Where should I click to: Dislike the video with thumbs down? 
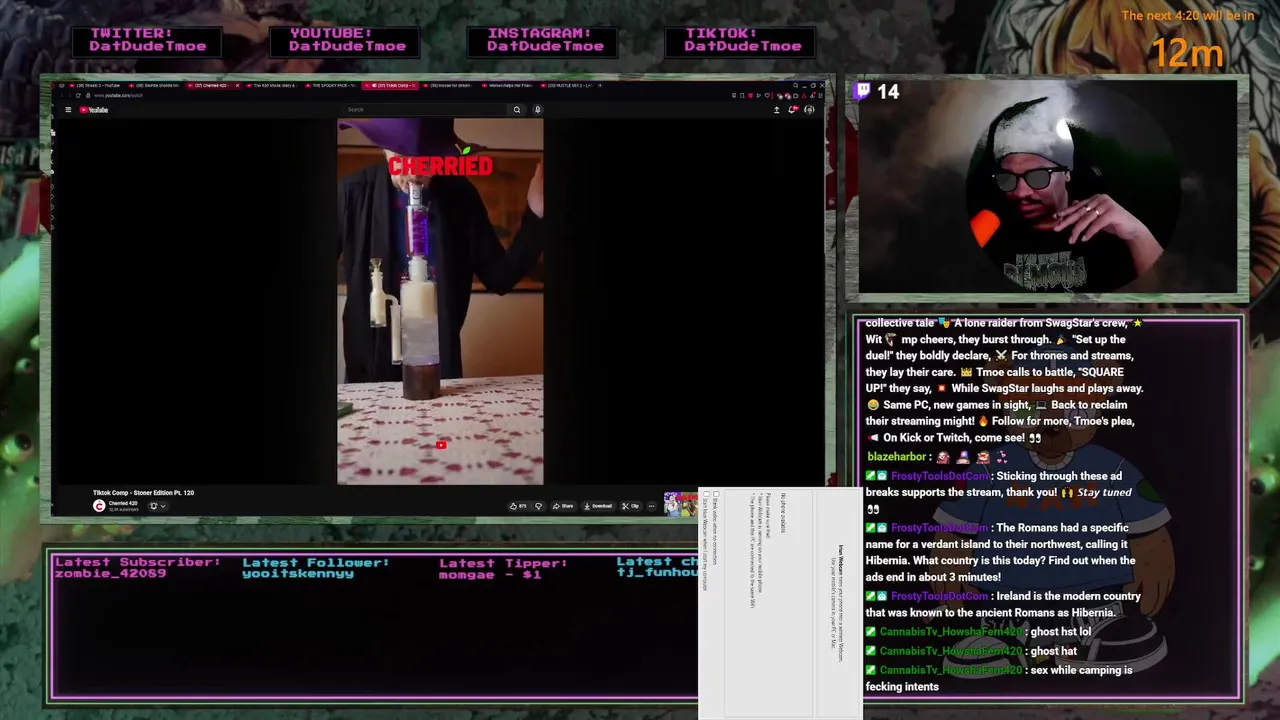[538, 506]
